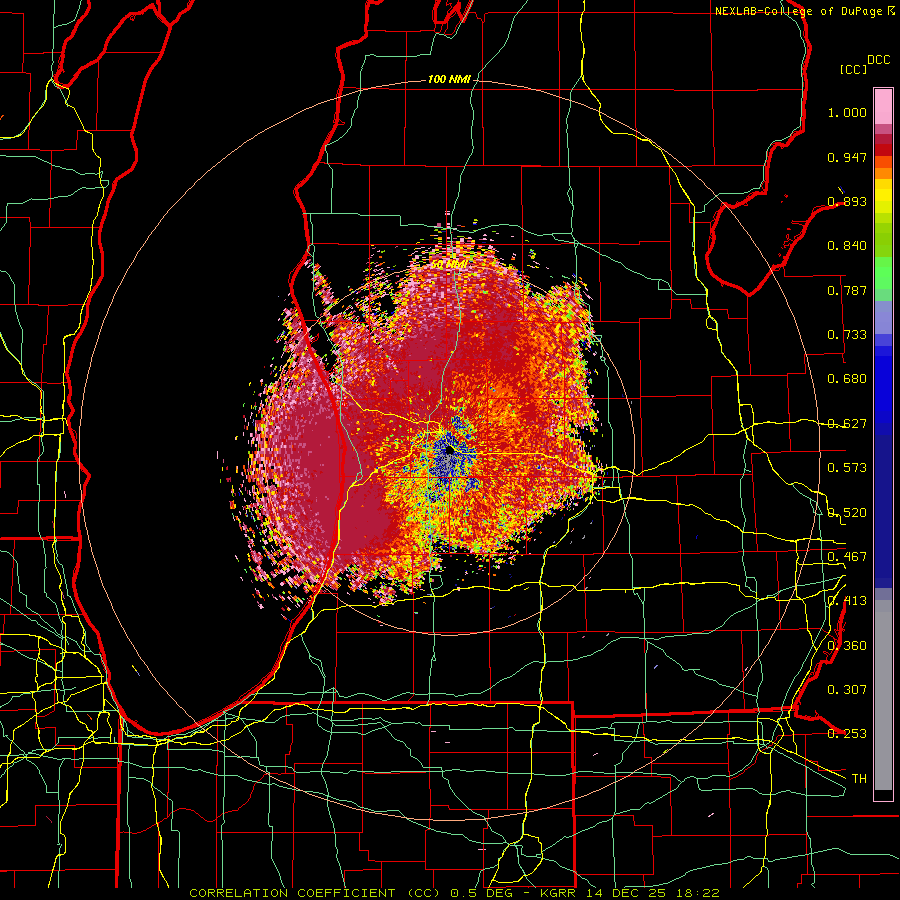Select the 0.893 color scale value
Viewport: 900px width, 900px height.
coord(847,201)
